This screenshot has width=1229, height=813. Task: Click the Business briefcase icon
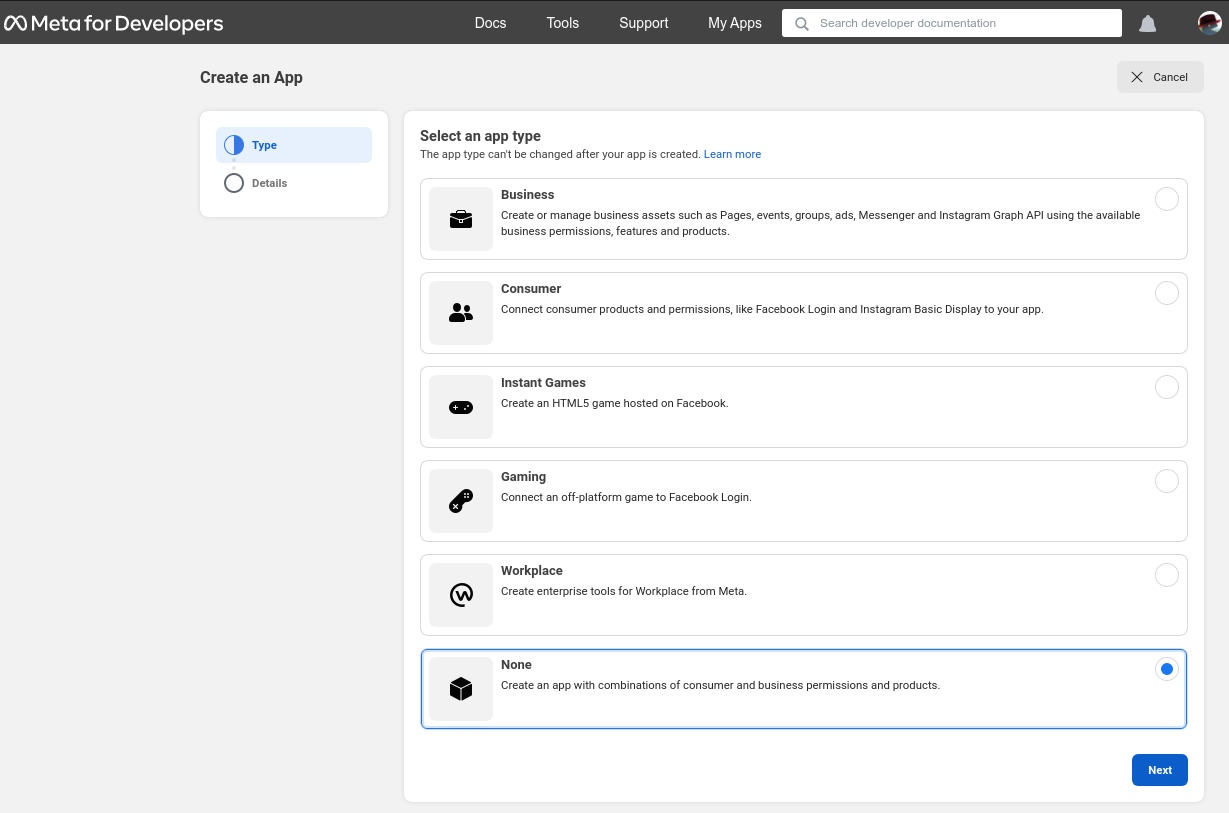(461, 219)
